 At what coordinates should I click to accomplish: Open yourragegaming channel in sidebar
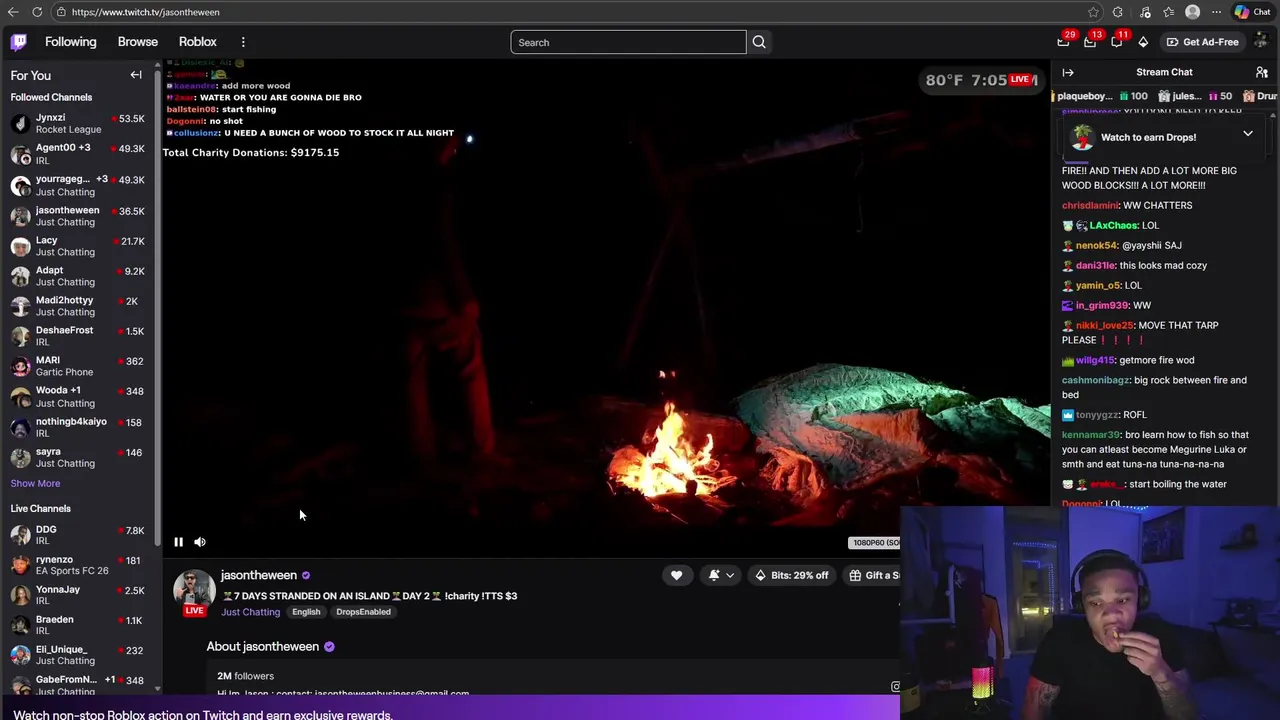pos(78,185)
